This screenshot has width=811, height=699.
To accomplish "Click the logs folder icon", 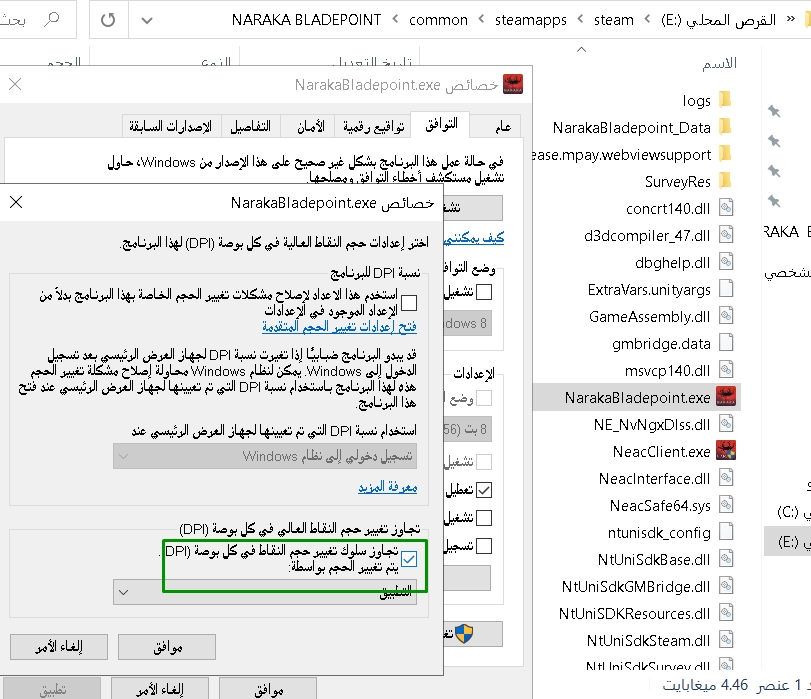I will click(726, 99).
